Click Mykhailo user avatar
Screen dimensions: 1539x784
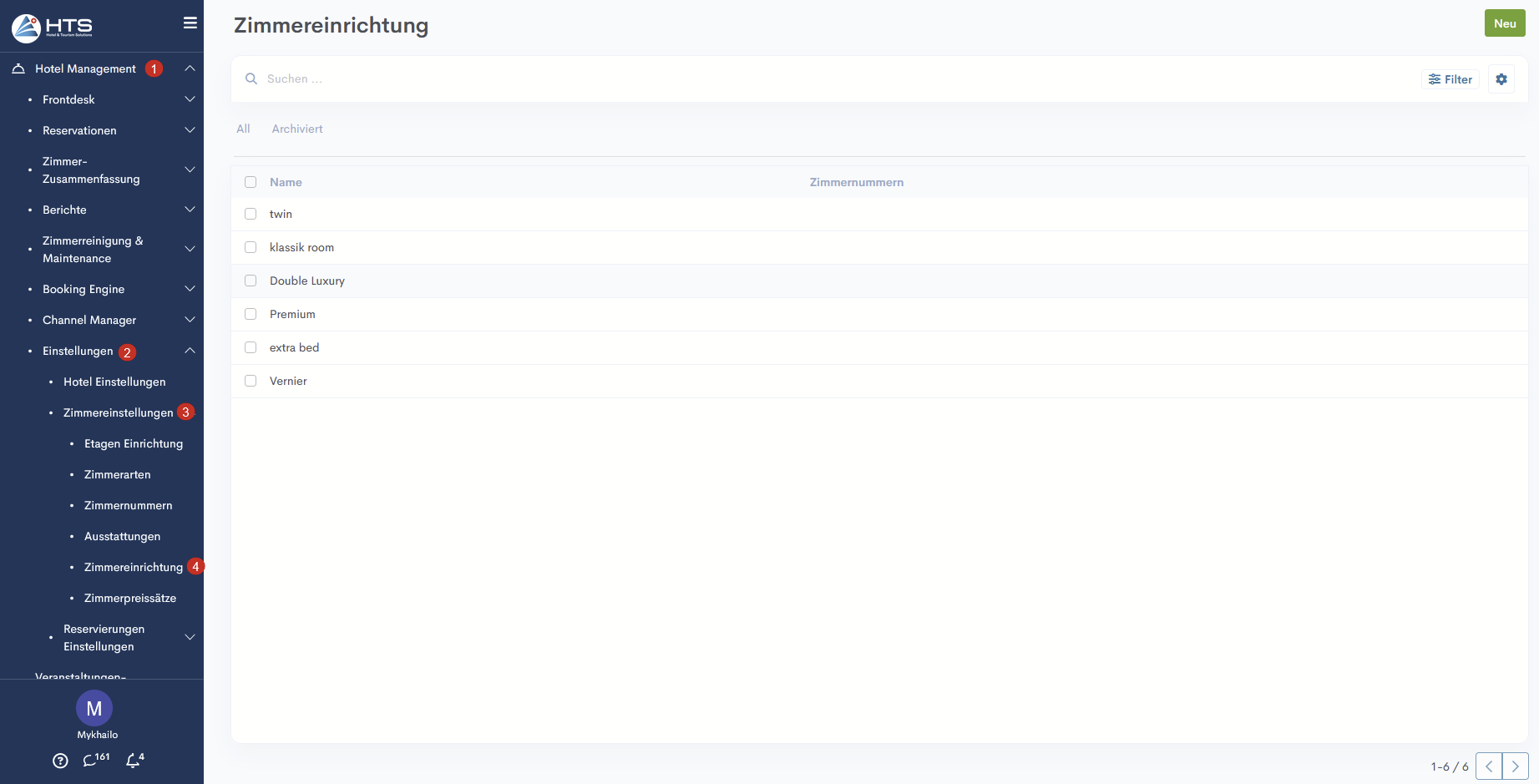94,709
